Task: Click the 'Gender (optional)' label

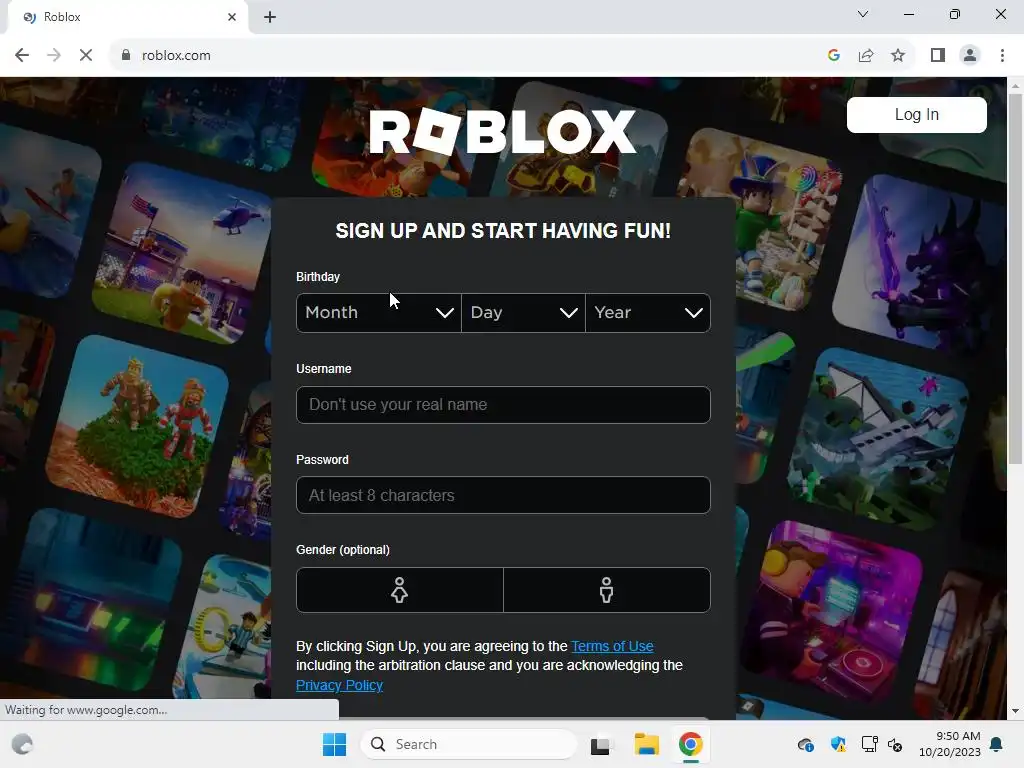Action: click(x=343, y=550)
